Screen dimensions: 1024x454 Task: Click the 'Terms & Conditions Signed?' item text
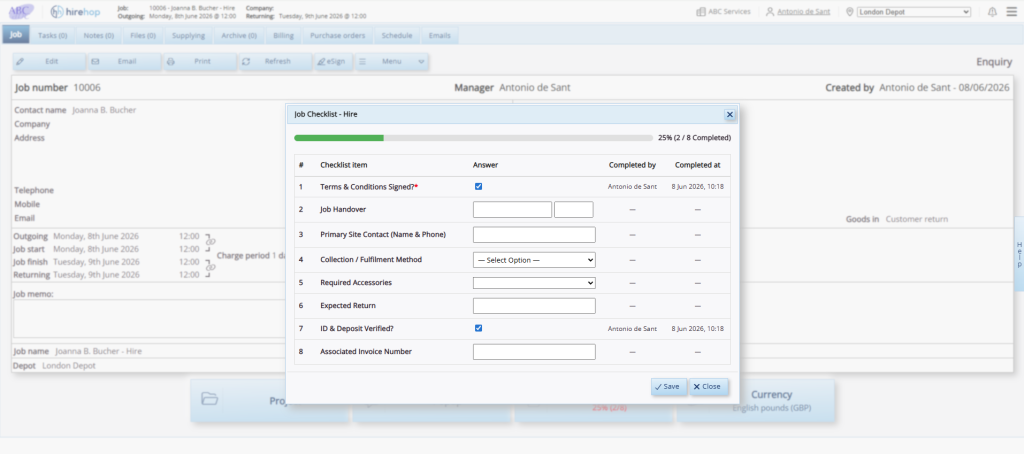(x=368, y=187)
